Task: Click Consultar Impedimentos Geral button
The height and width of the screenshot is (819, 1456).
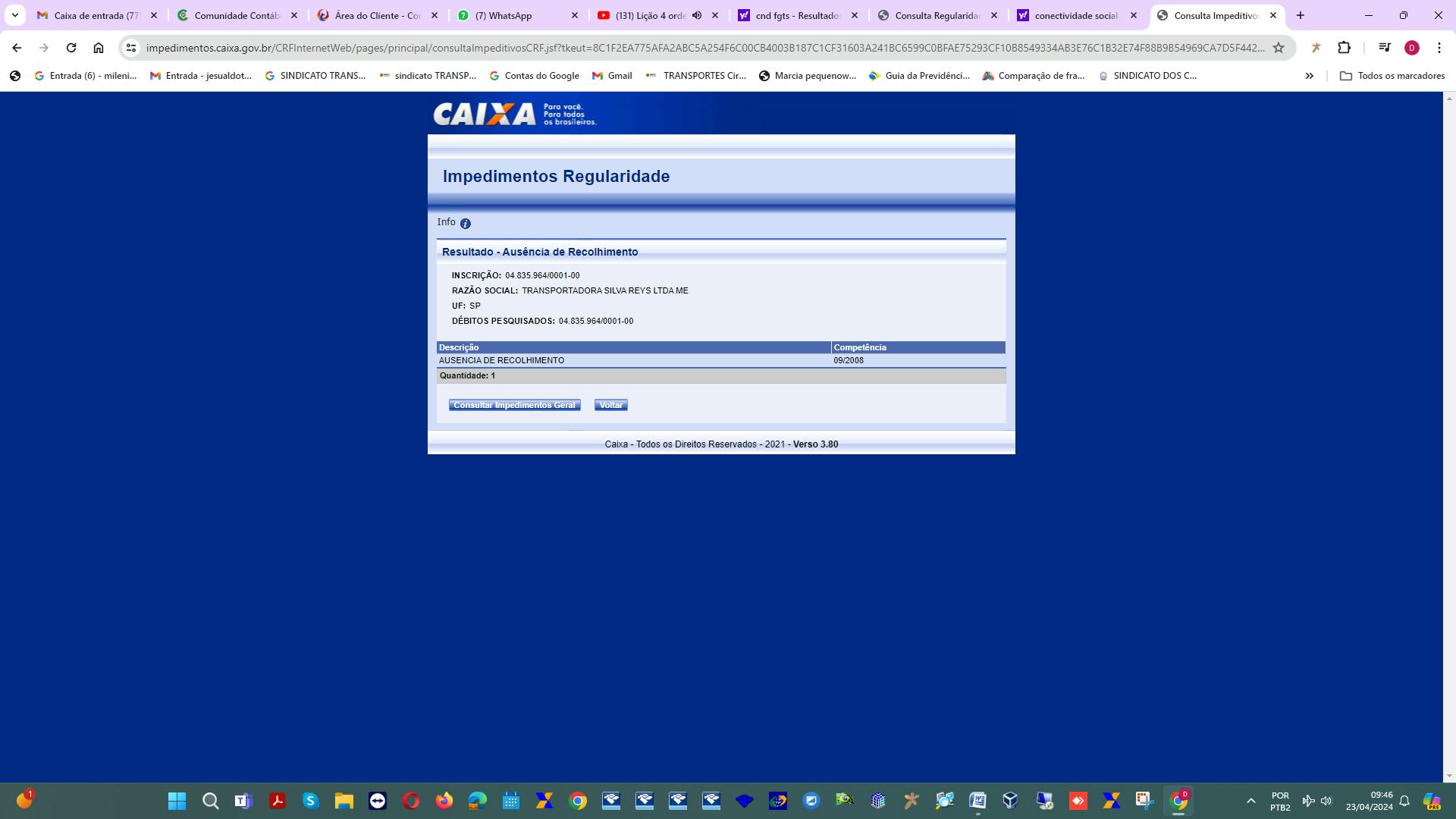Action: (x=514, y=405)
